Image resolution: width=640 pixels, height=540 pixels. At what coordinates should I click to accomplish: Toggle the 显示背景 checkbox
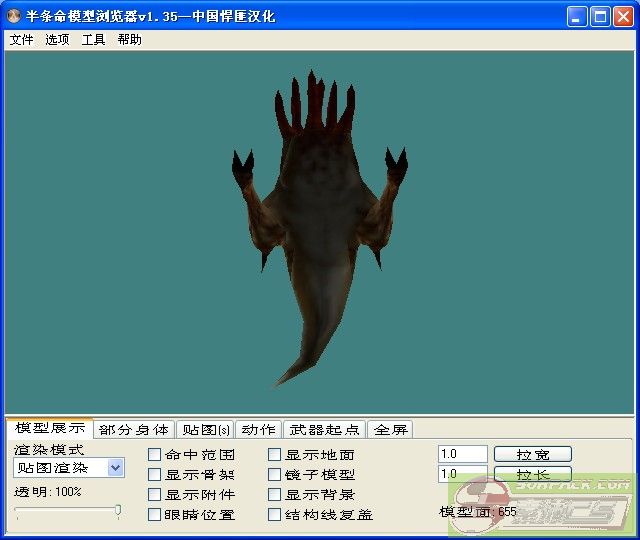point(275,495)
